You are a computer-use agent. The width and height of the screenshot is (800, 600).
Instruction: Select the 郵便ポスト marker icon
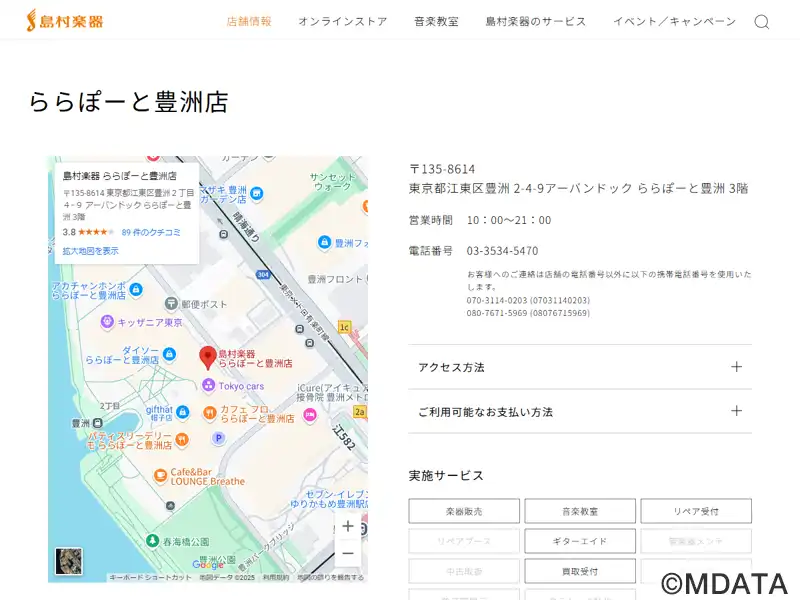coord(171,304)
